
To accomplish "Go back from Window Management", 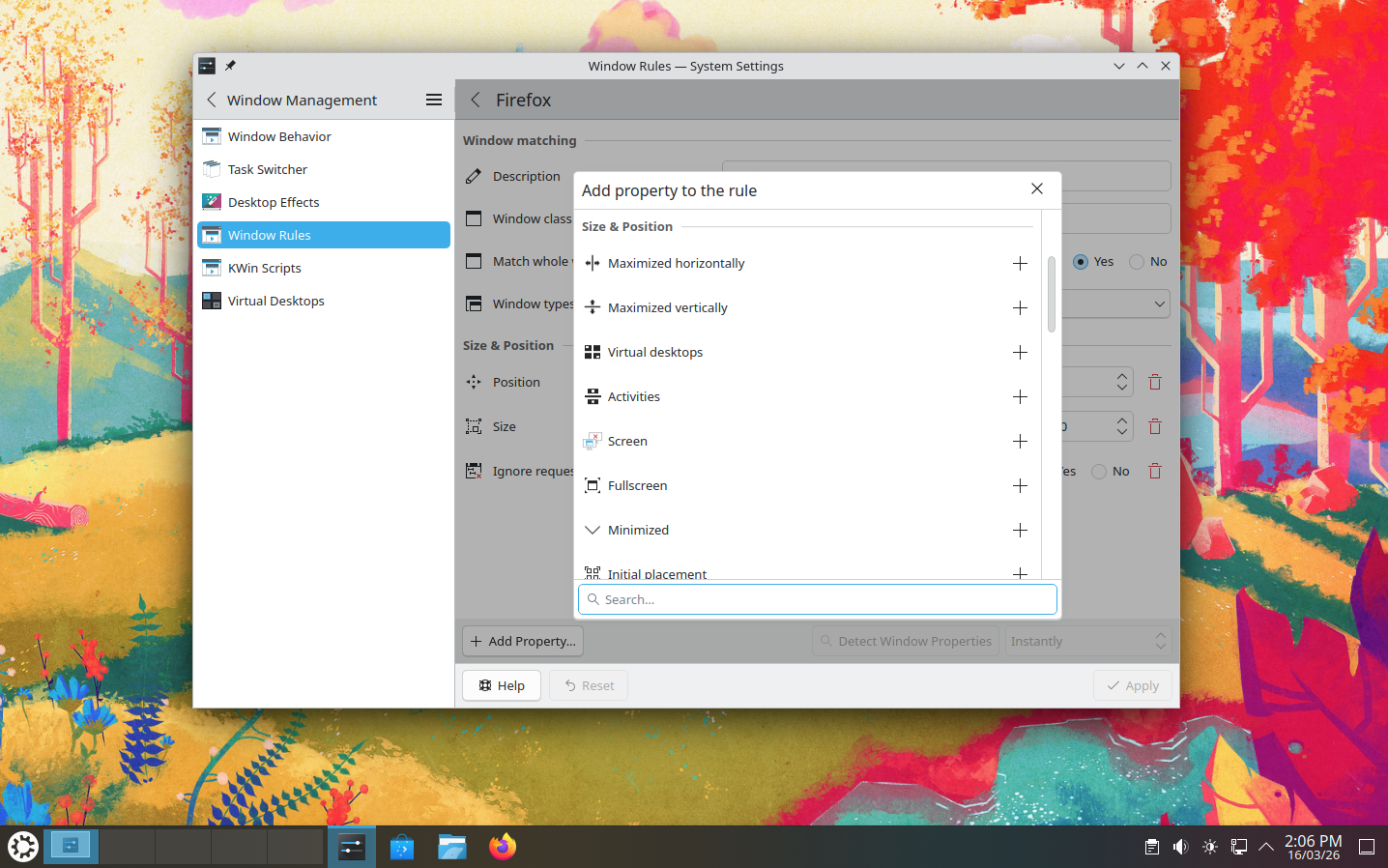I will (212, 100).
